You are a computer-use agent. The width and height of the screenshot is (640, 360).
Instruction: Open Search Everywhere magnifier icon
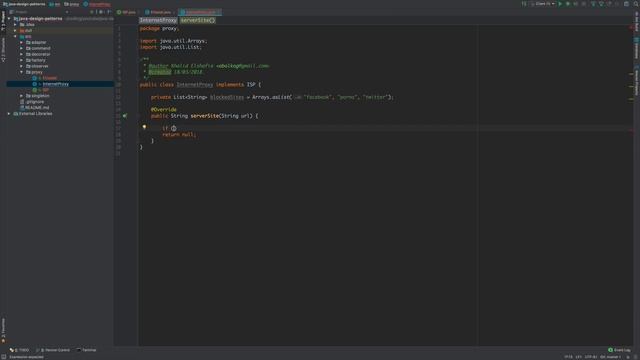click(636, 4)
